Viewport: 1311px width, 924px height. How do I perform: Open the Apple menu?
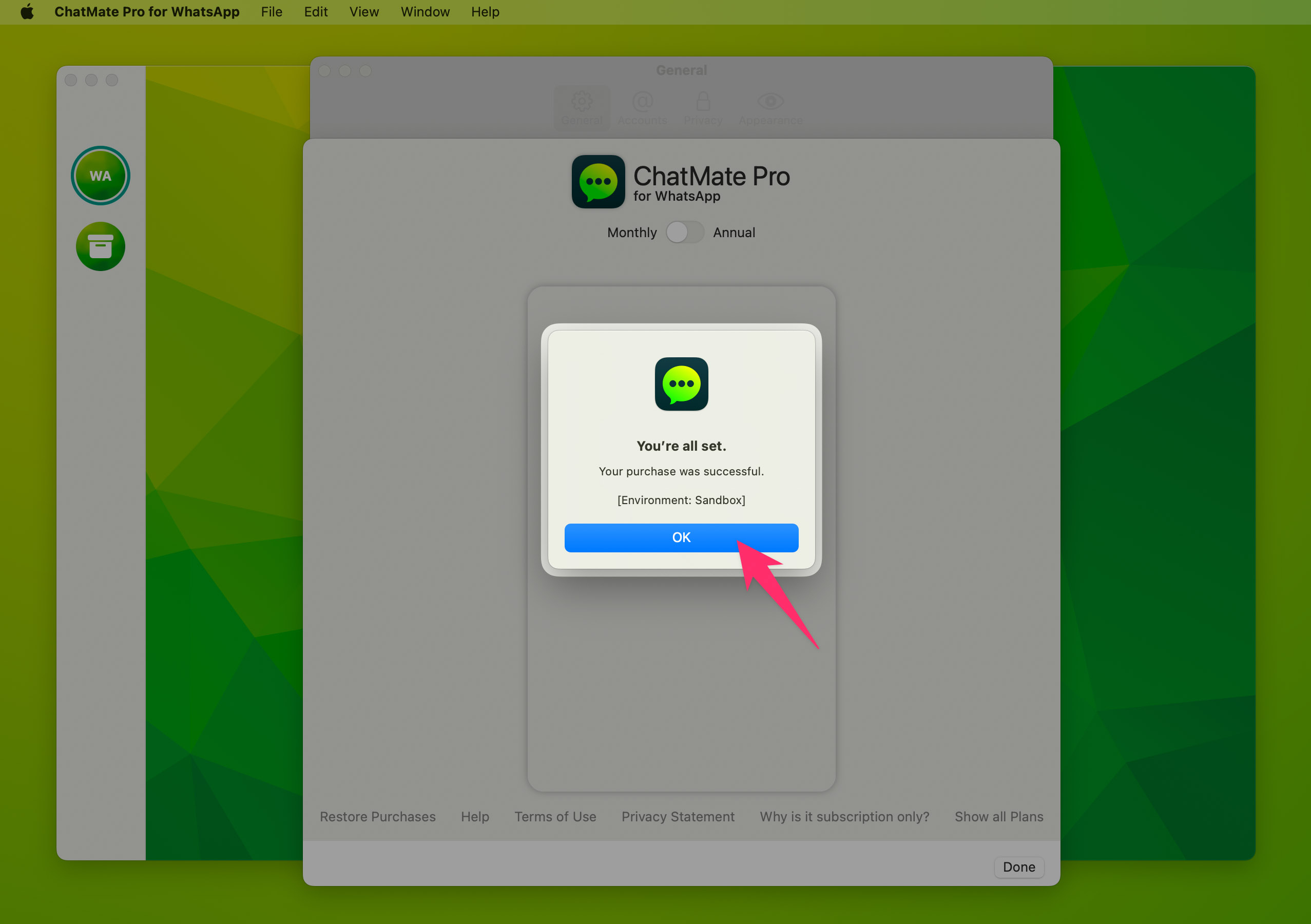pyautogui.click(x=27, y=11)
